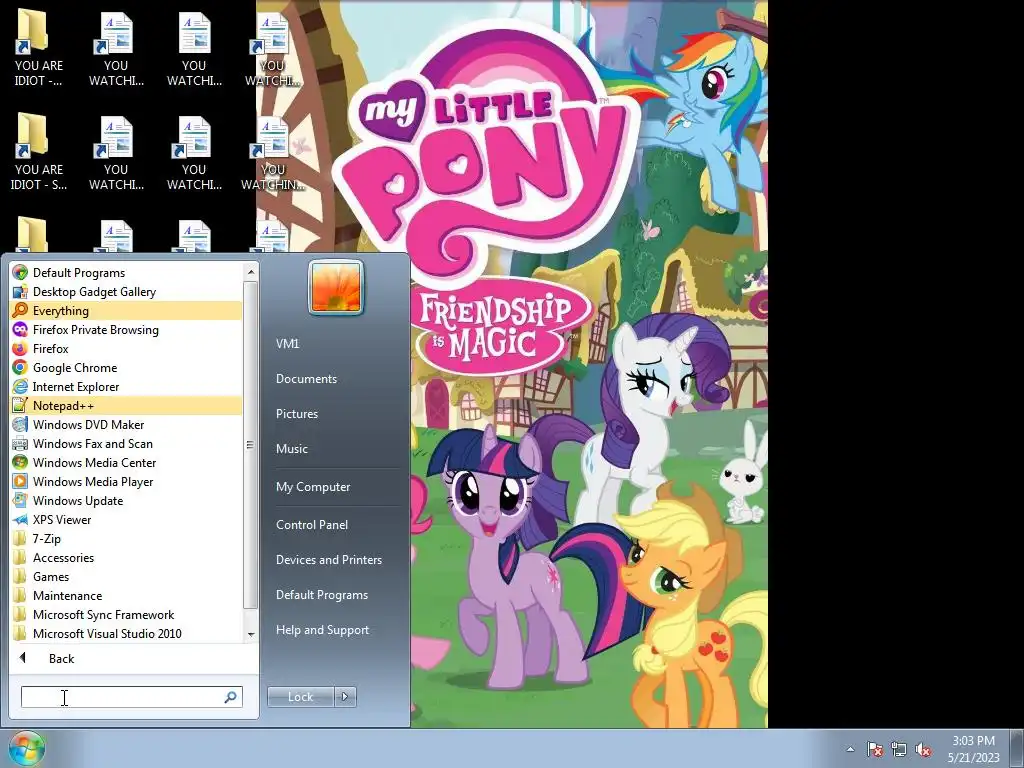Select the YOU ARE IDIOT - S... desktop folder
Image resolution: width=1024 pixels, height=768 pixels.
pos(38,153)
